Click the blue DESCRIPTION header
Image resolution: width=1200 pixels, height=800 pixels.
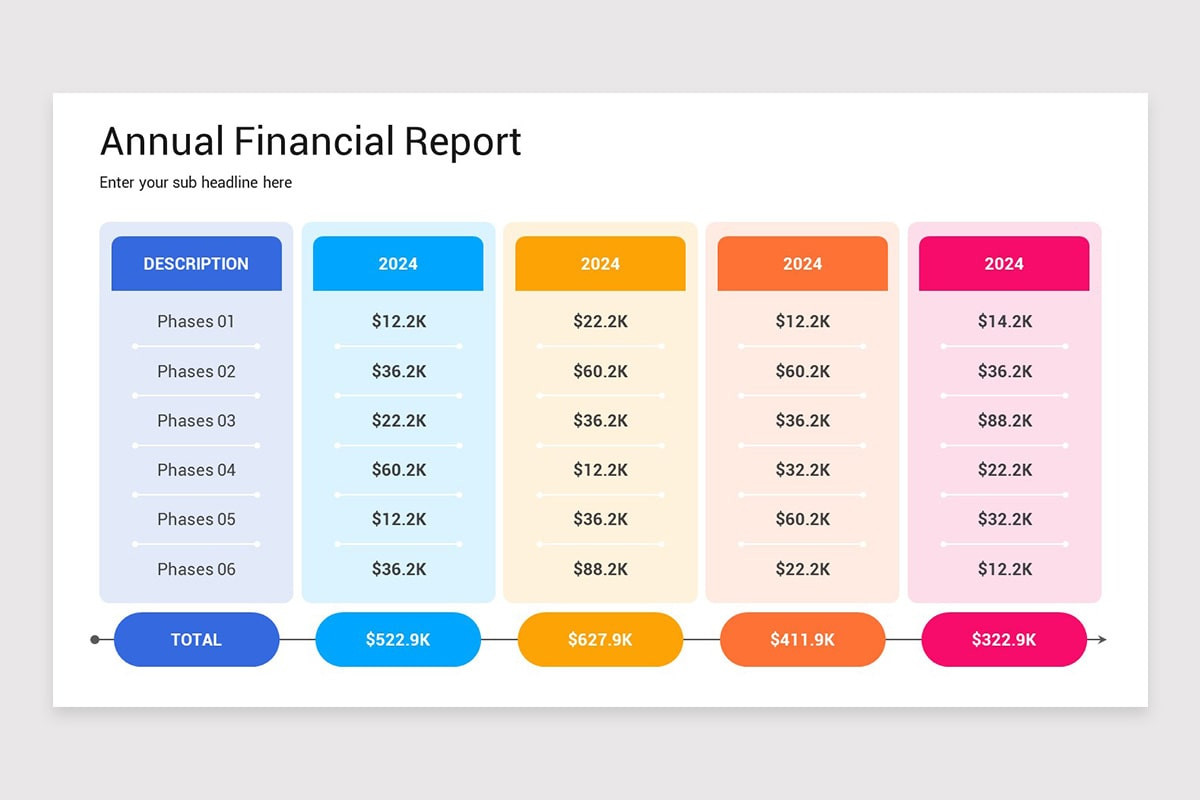(x=196, y=264)
